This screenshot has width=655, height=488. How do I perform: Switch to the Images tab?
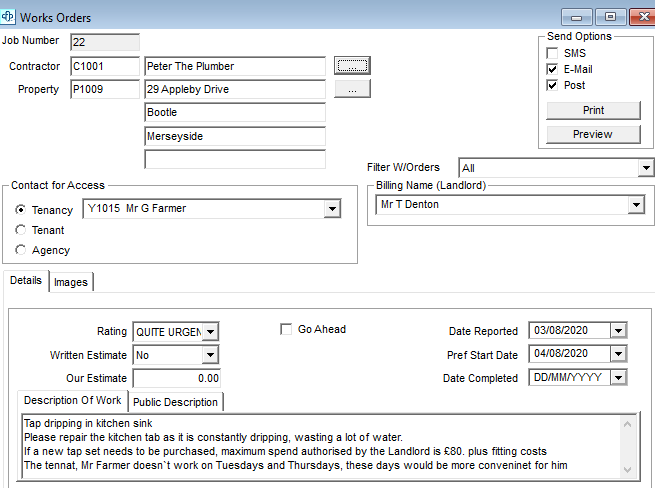[x=71, y=282]
